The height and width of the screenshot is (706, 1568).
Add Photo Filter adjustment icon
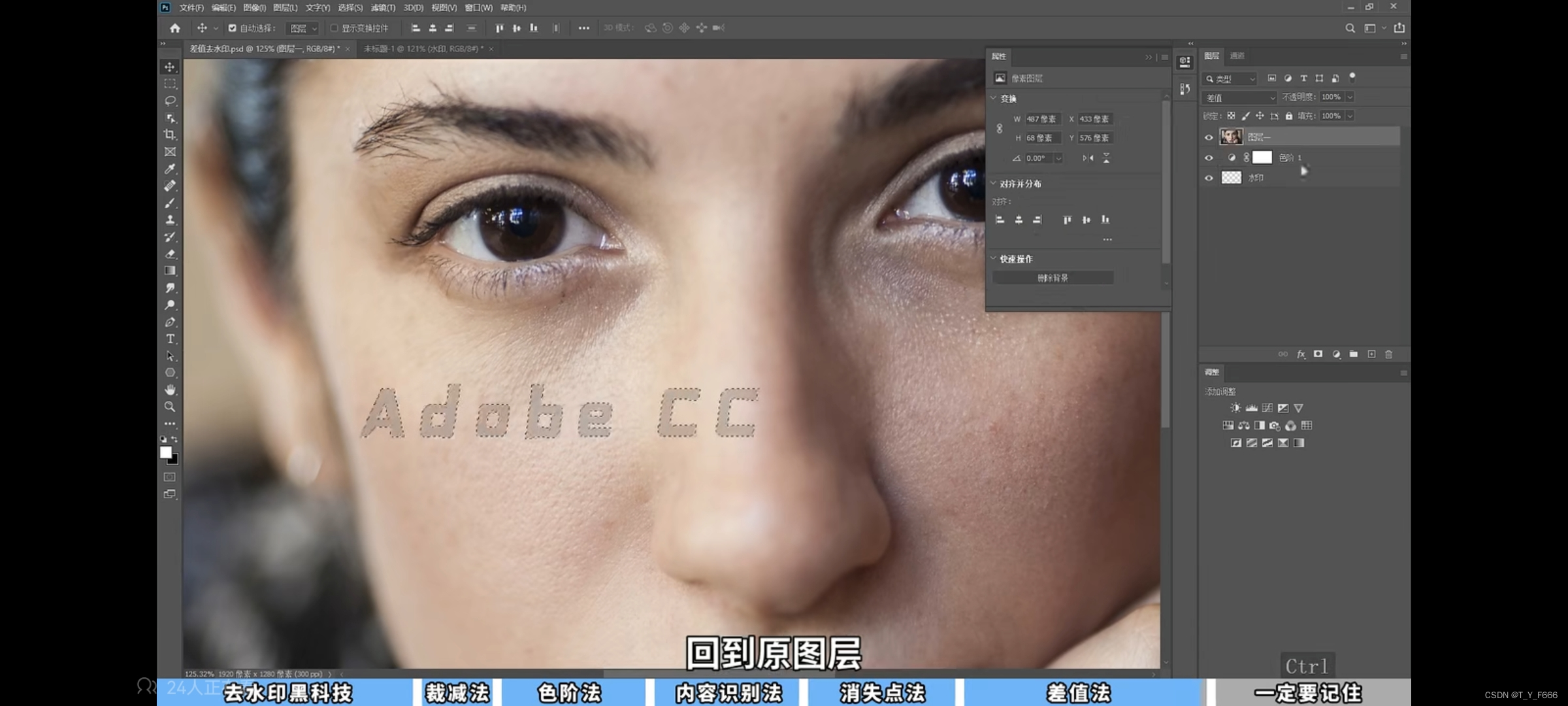click(x=1275, y=426)
